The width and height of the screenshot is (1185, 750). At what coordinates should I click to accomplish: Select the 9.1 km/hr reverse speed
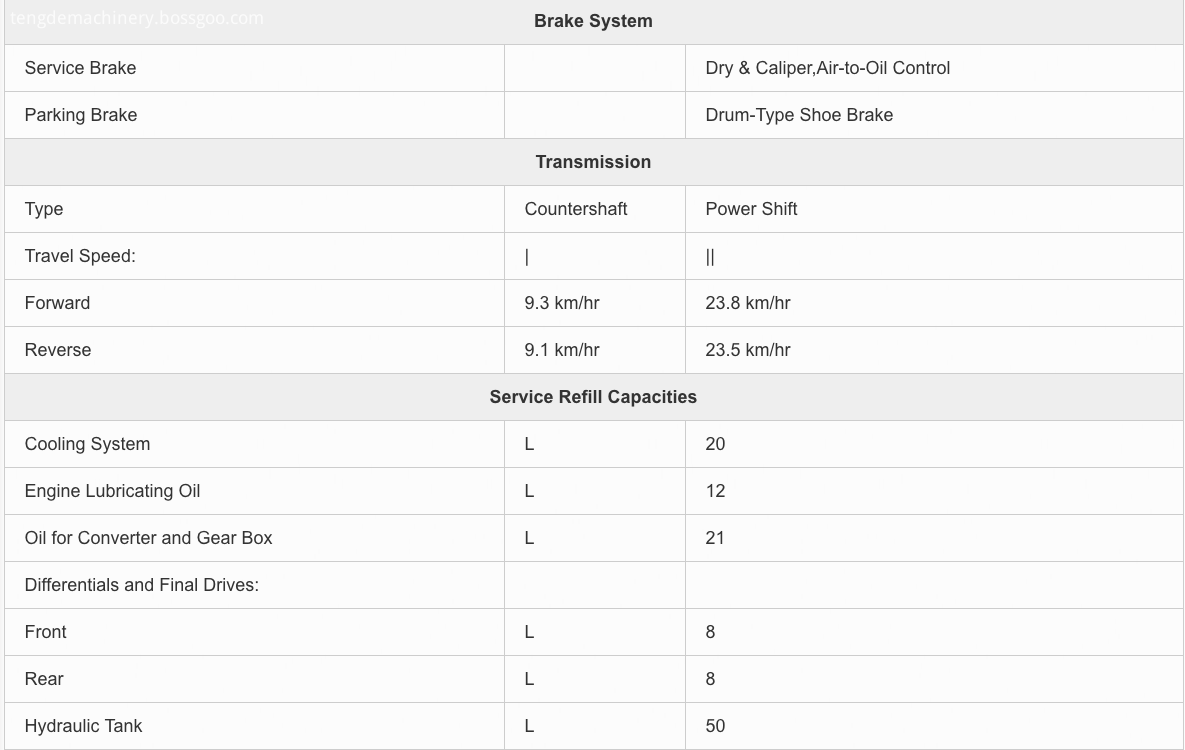[562, 350]
